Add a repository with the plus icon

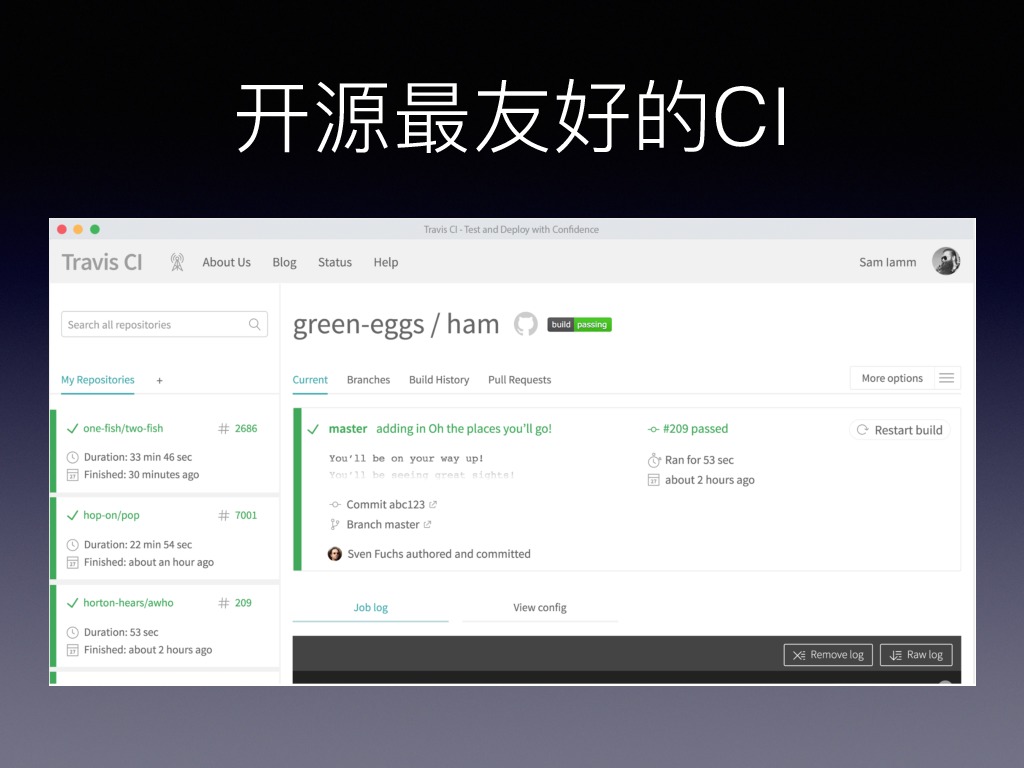[x=159, y=381]
